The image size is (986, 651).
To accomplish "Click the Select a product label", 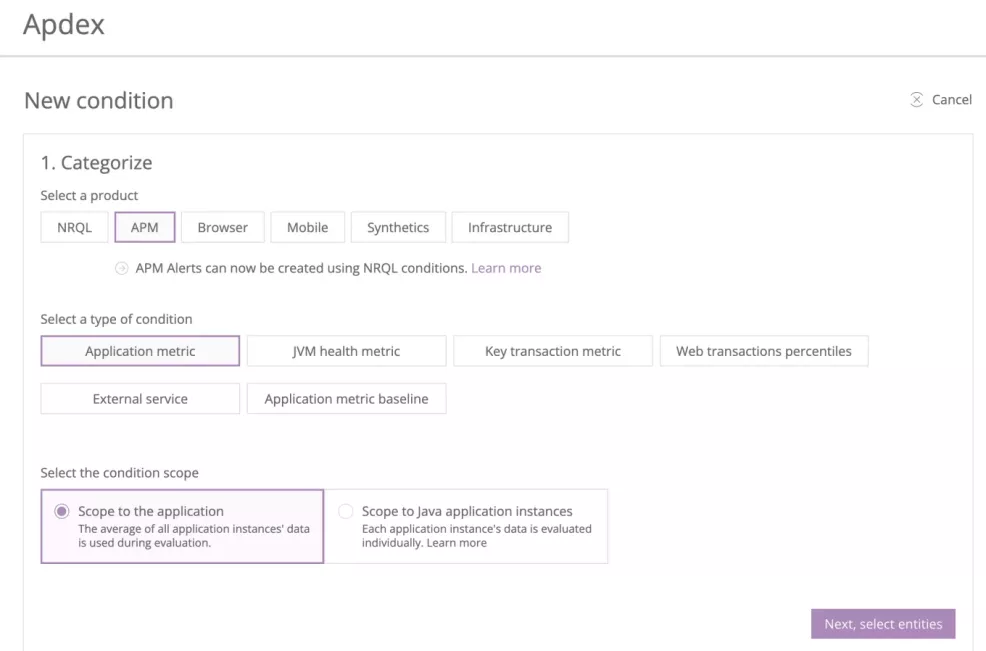I will 89,196.
